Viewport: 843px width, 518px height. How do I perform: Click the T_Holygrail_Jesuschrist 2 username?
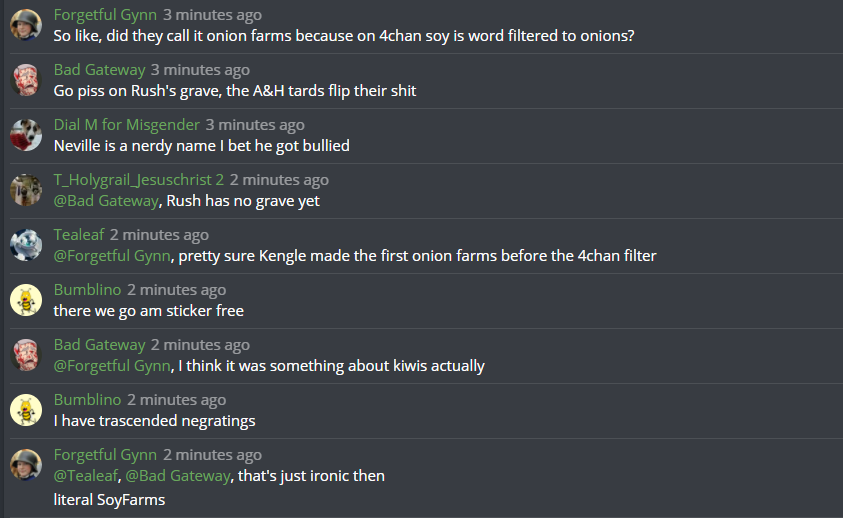[x=138, y=180]
